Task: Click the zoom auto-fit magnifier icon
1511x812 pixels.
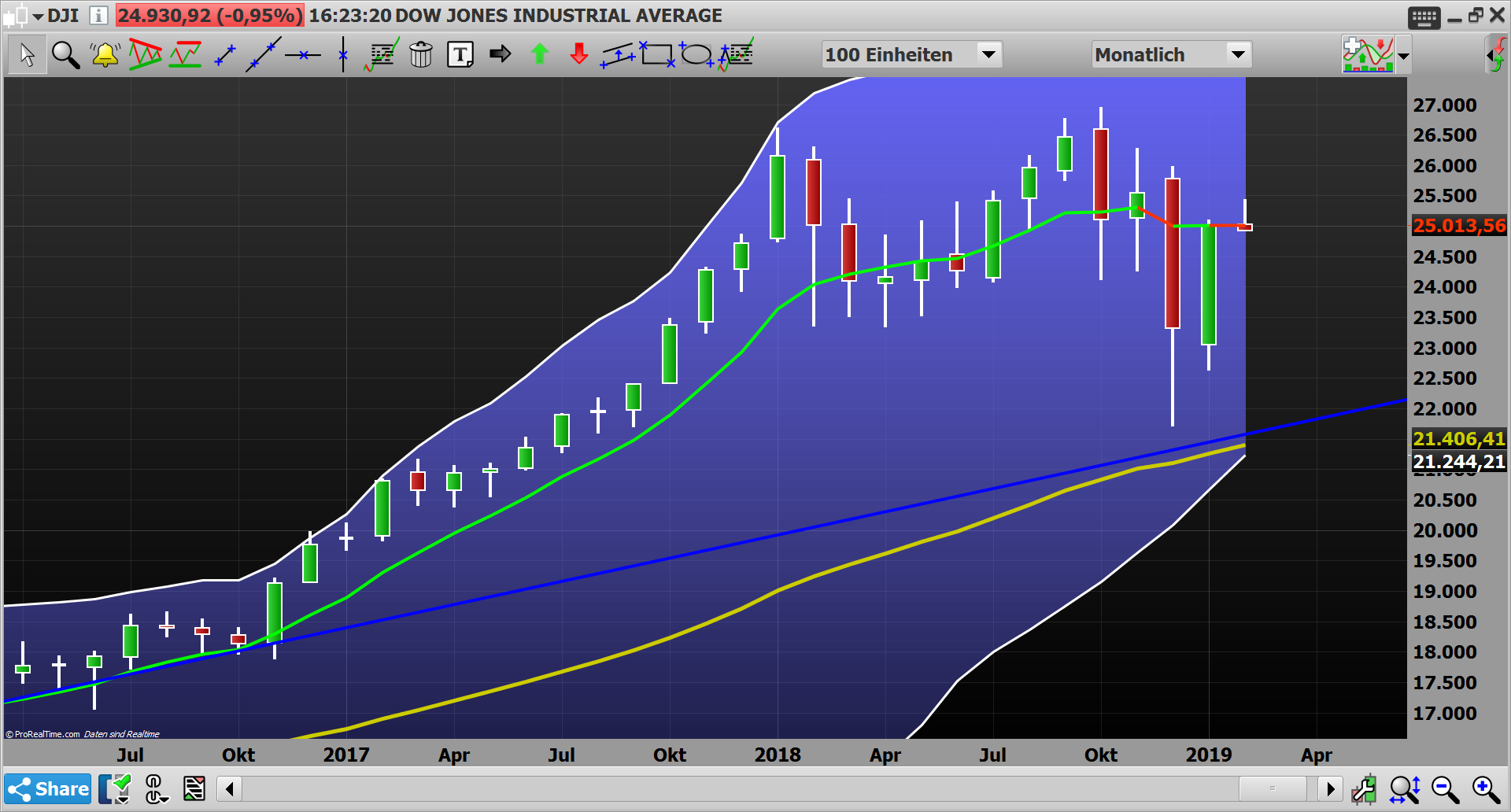Action: [x=1405, y=789]
